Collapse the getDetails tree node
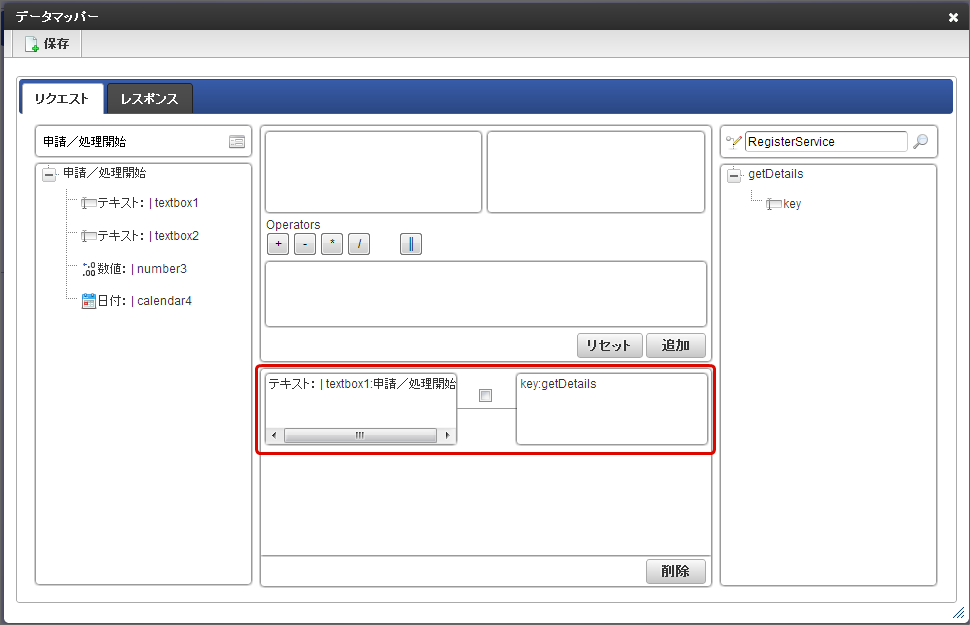The height and width of the screenshot is (625, 970). click(734, 175)
